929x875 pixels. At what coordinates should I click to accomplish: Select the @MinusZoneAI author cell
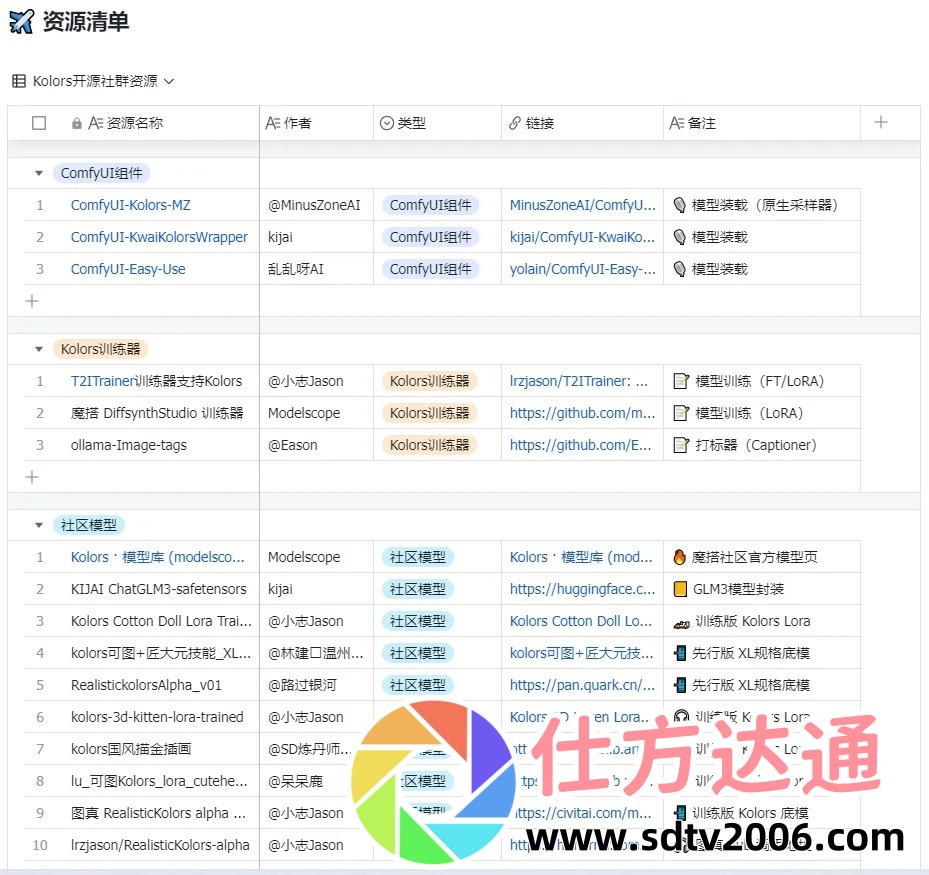tap(316, 205)
